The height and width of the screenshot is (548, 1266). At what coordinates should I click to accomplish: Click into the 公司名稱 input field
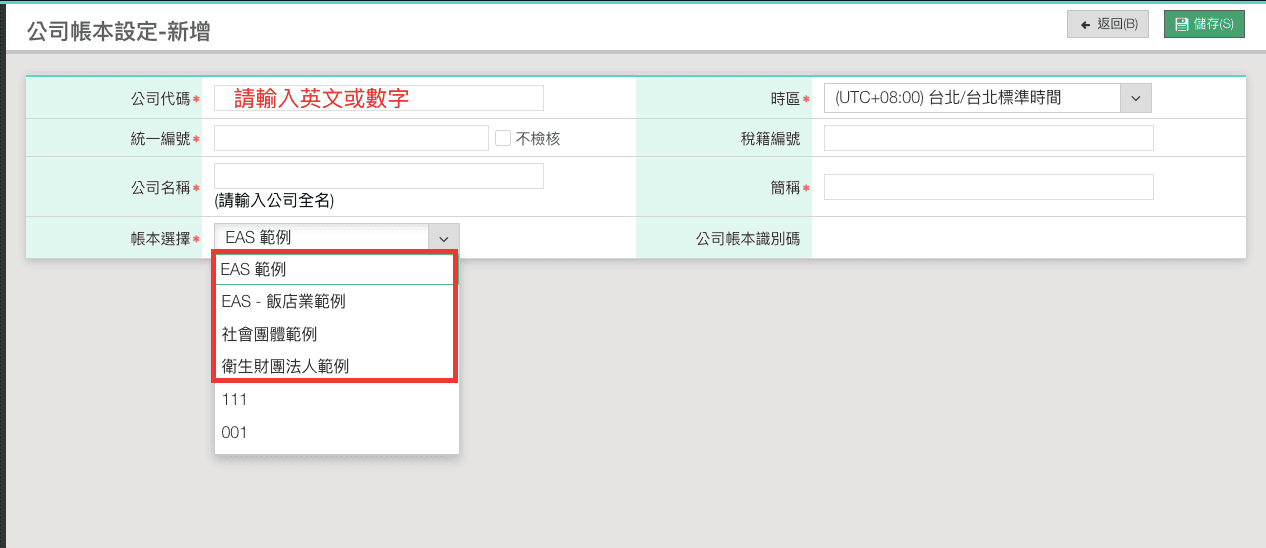(379, 176)
